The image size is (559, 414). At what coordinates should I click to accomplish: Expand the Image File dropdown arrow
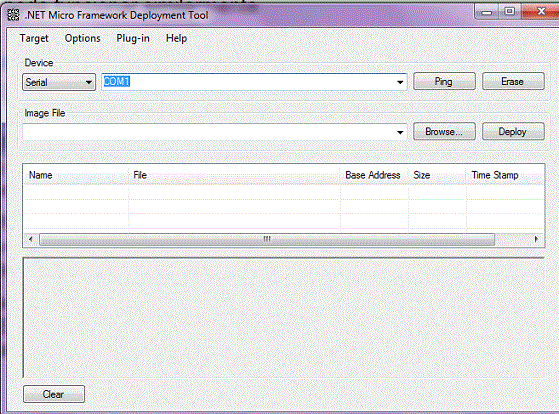click(400, 132)
